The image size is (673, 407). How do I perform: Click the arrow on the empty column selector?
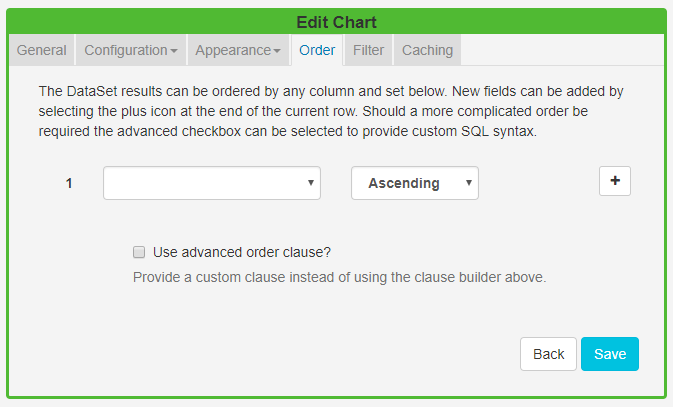pos(311,183)
